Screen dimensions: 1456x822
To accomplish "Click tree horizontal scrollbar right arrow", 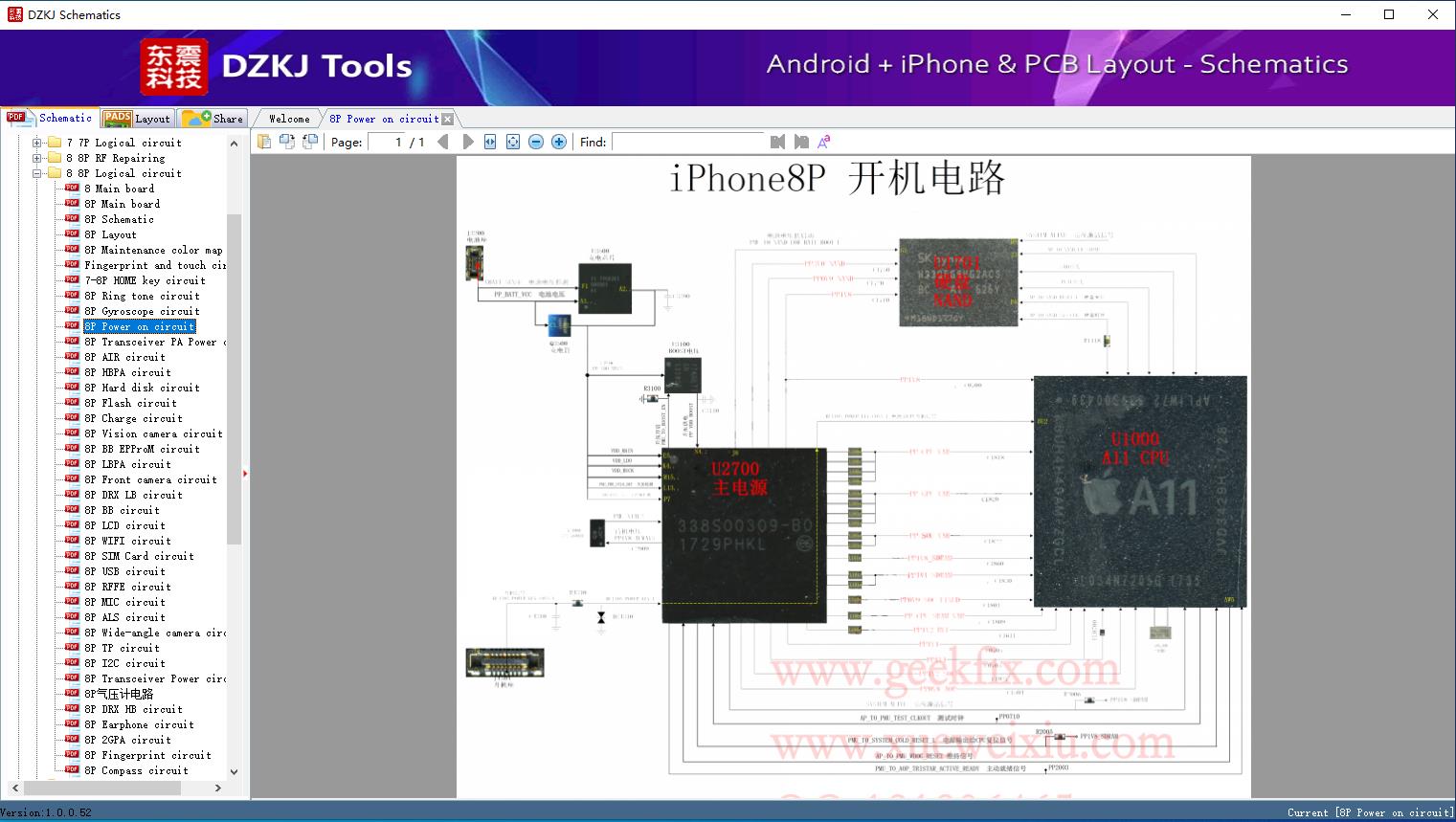I will point(218,788).
